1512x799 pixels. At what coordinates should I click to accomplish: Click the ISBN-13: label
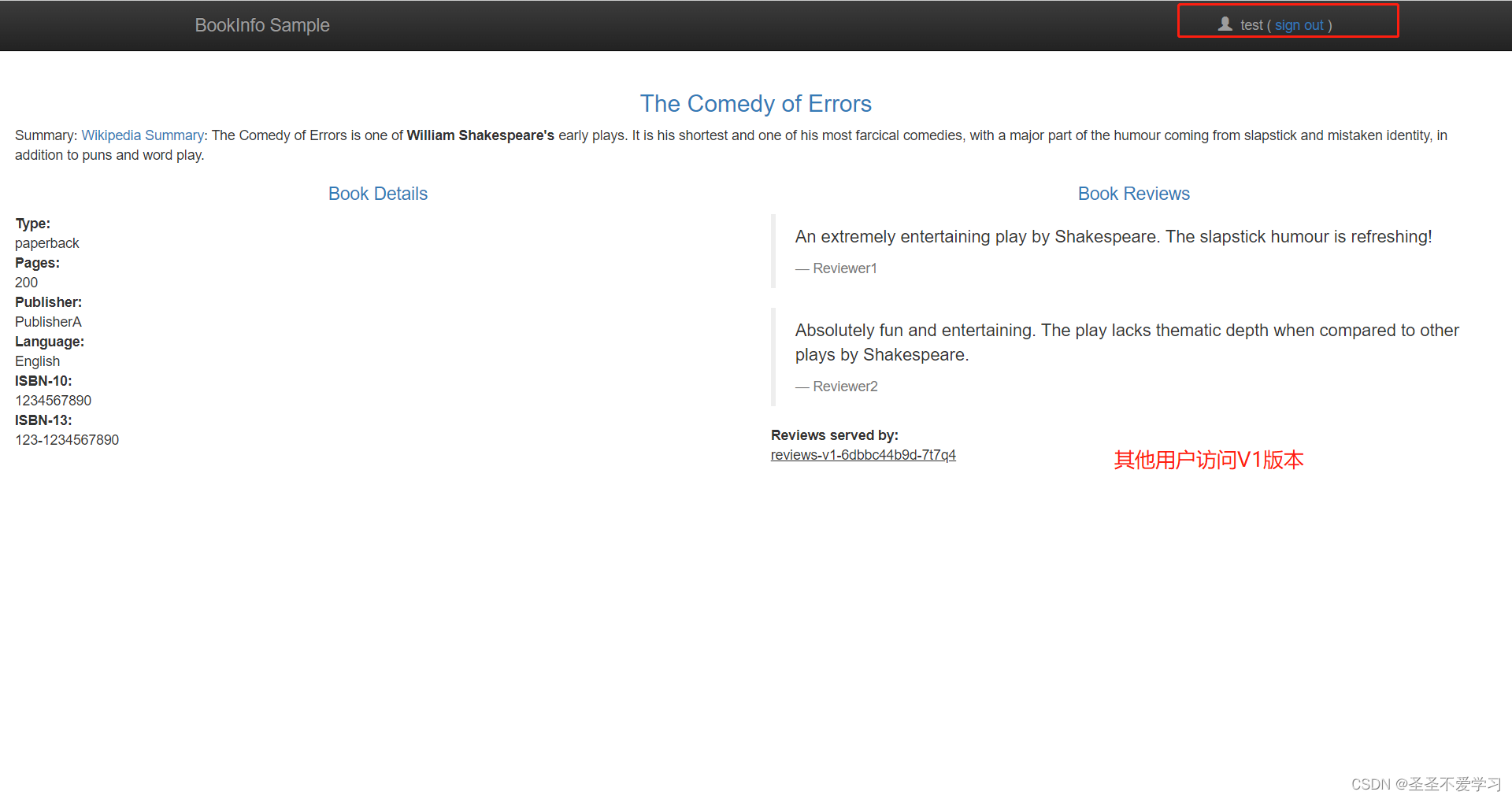pos(43,420)
